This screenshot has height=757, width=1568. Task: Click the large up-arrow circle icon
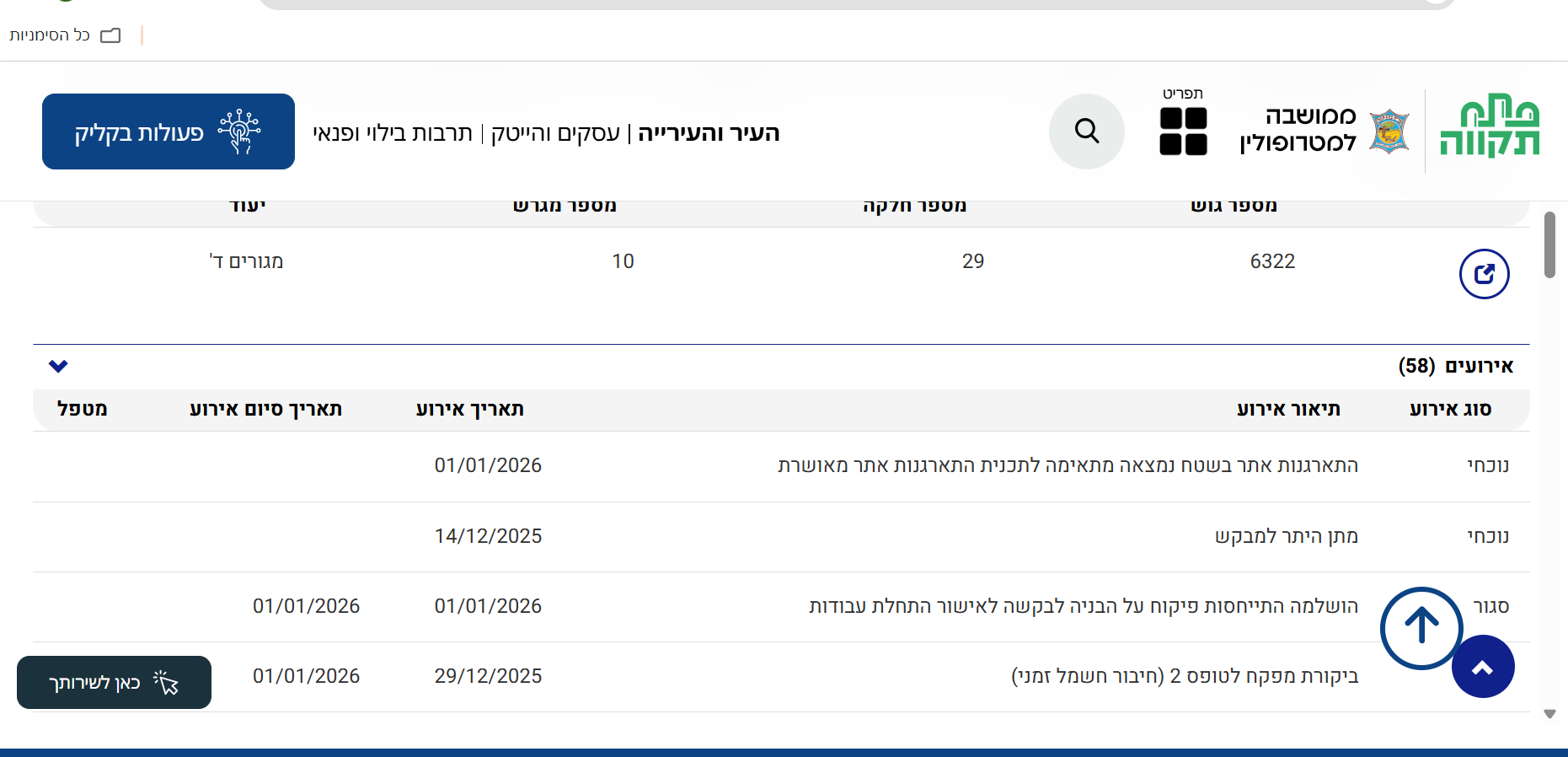coord(1421,627)
